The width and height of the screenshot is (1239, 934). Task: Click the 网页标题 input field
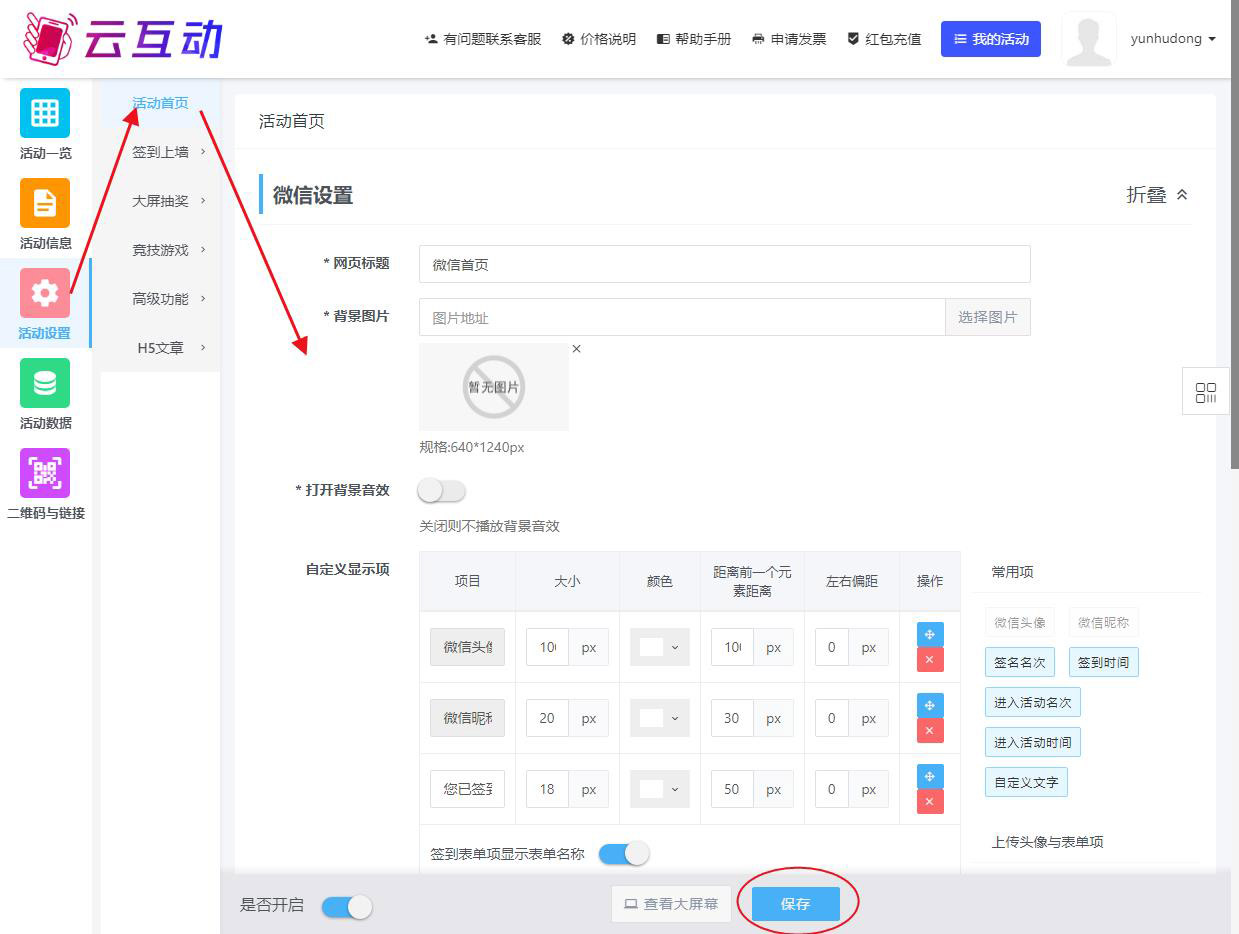tap(724, 265)
